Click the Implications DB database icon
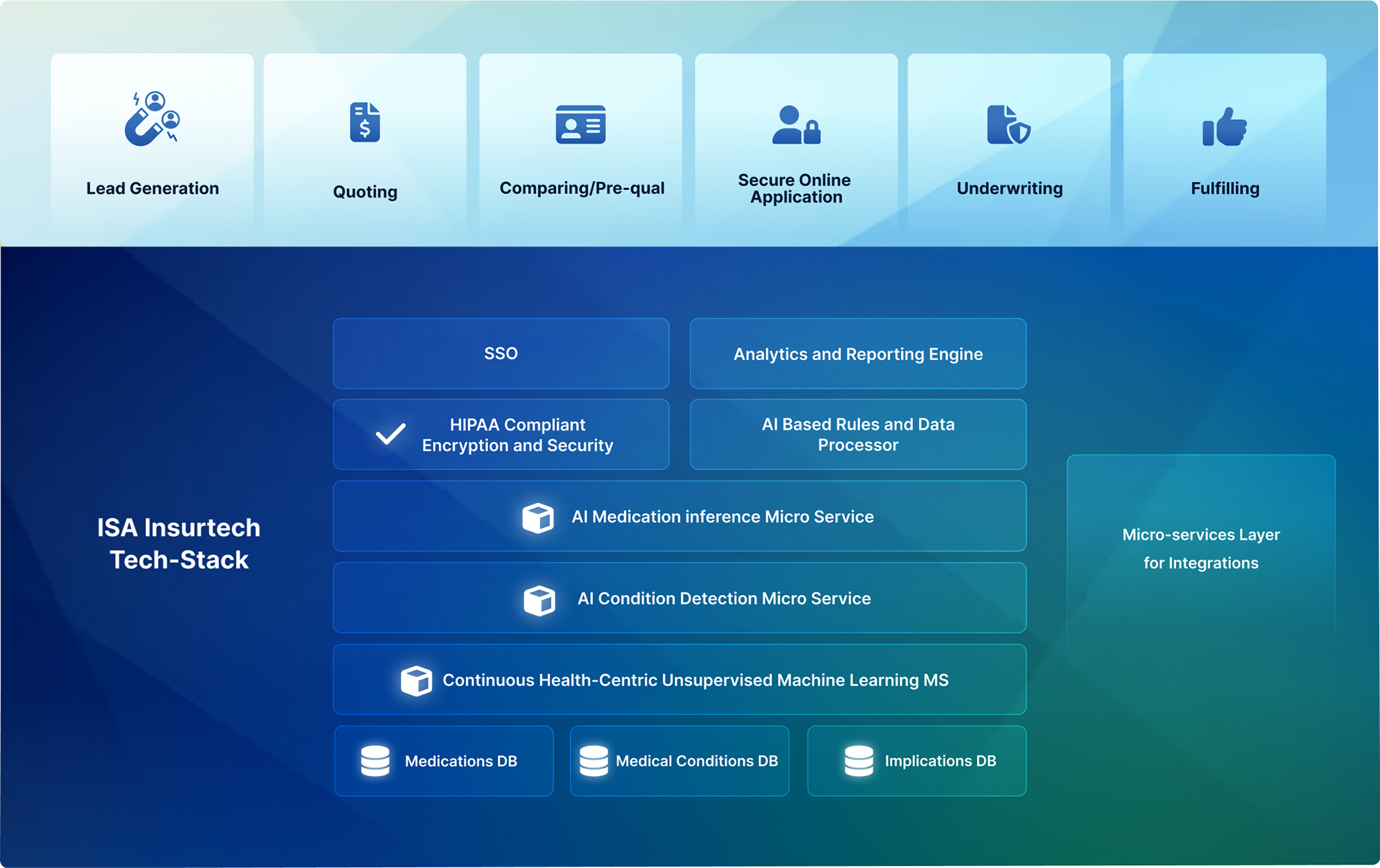Image resolution: width=1380 pixels, height=868 pixels. (859, 761)
